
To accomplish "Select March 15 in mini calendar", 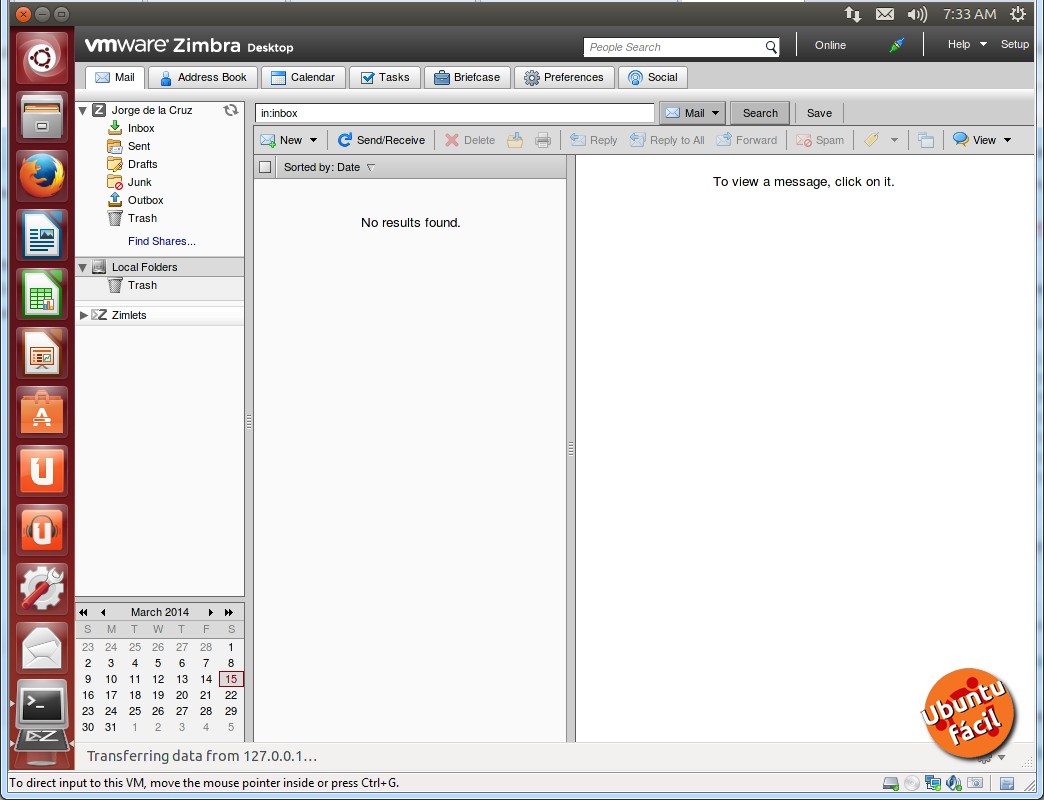I will coord(231,679).
